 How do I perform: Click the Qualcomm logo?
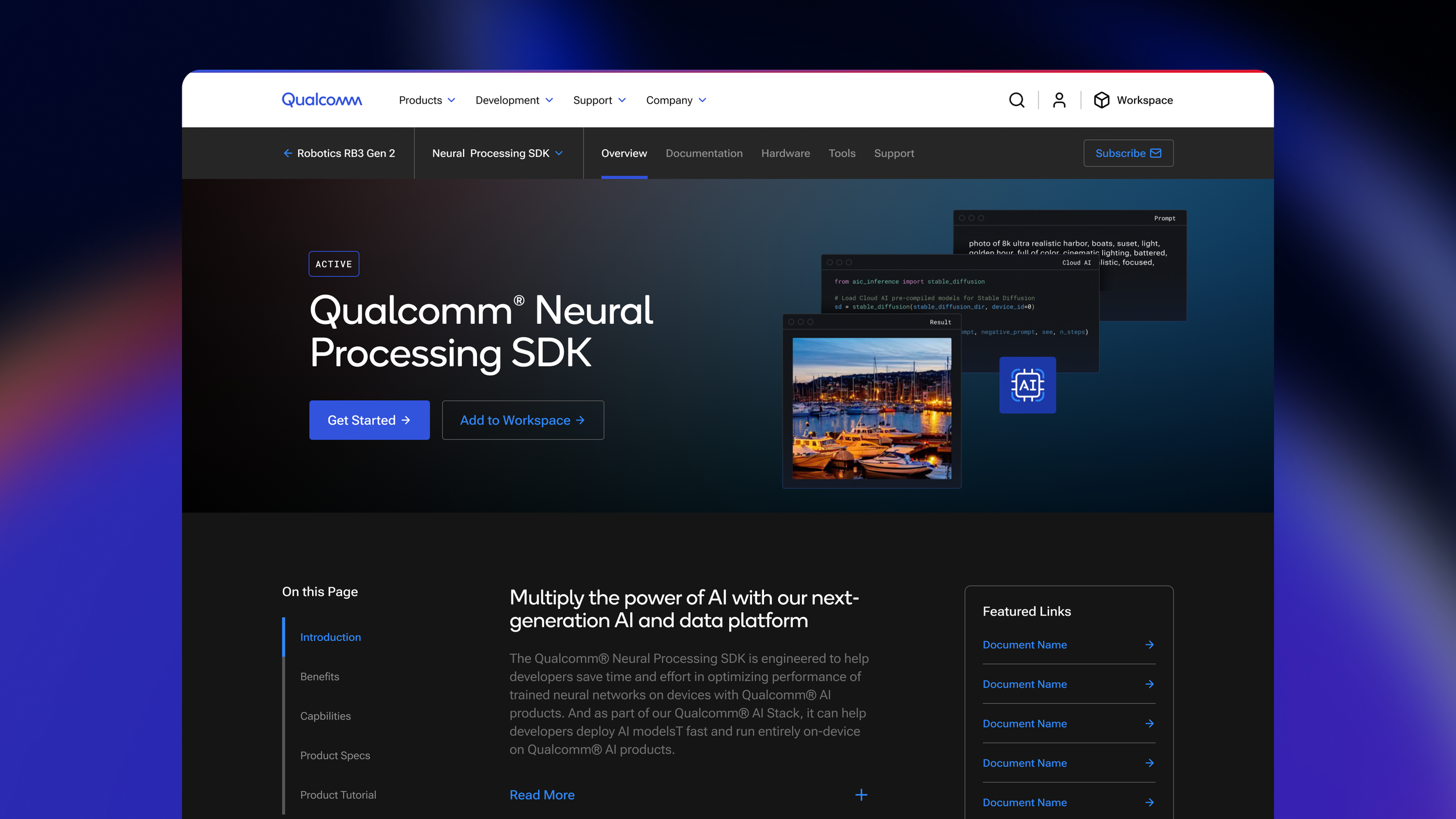(321, 100)
